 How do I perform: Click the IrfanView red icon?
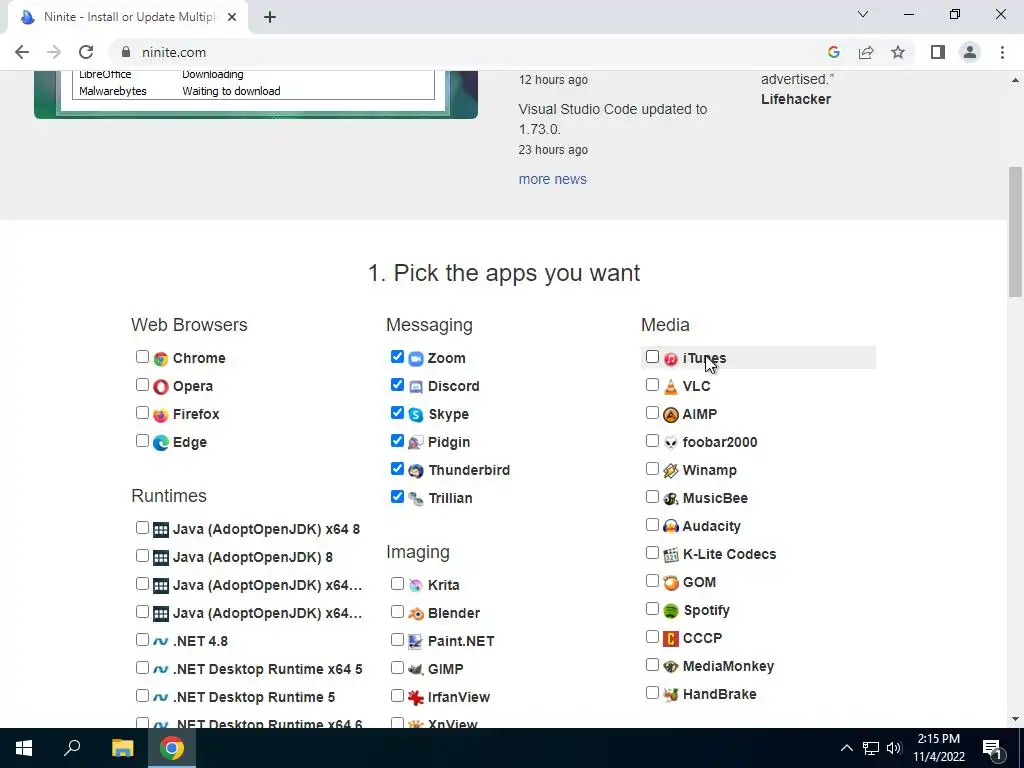[416, 697]
